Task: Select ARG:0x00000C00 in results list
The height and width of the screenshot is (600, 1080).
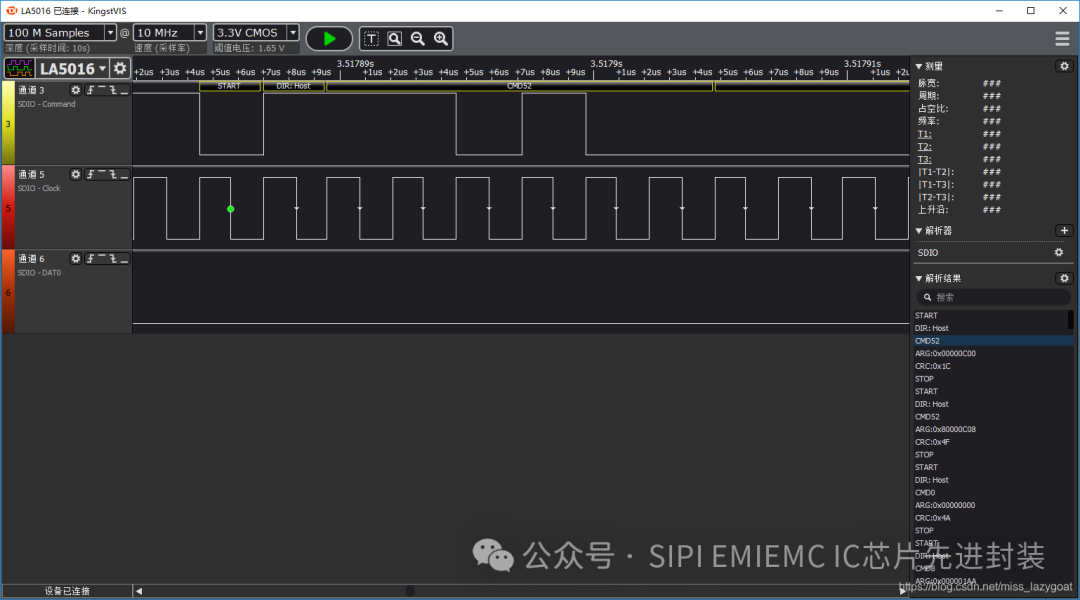Action: click(945, 353)
